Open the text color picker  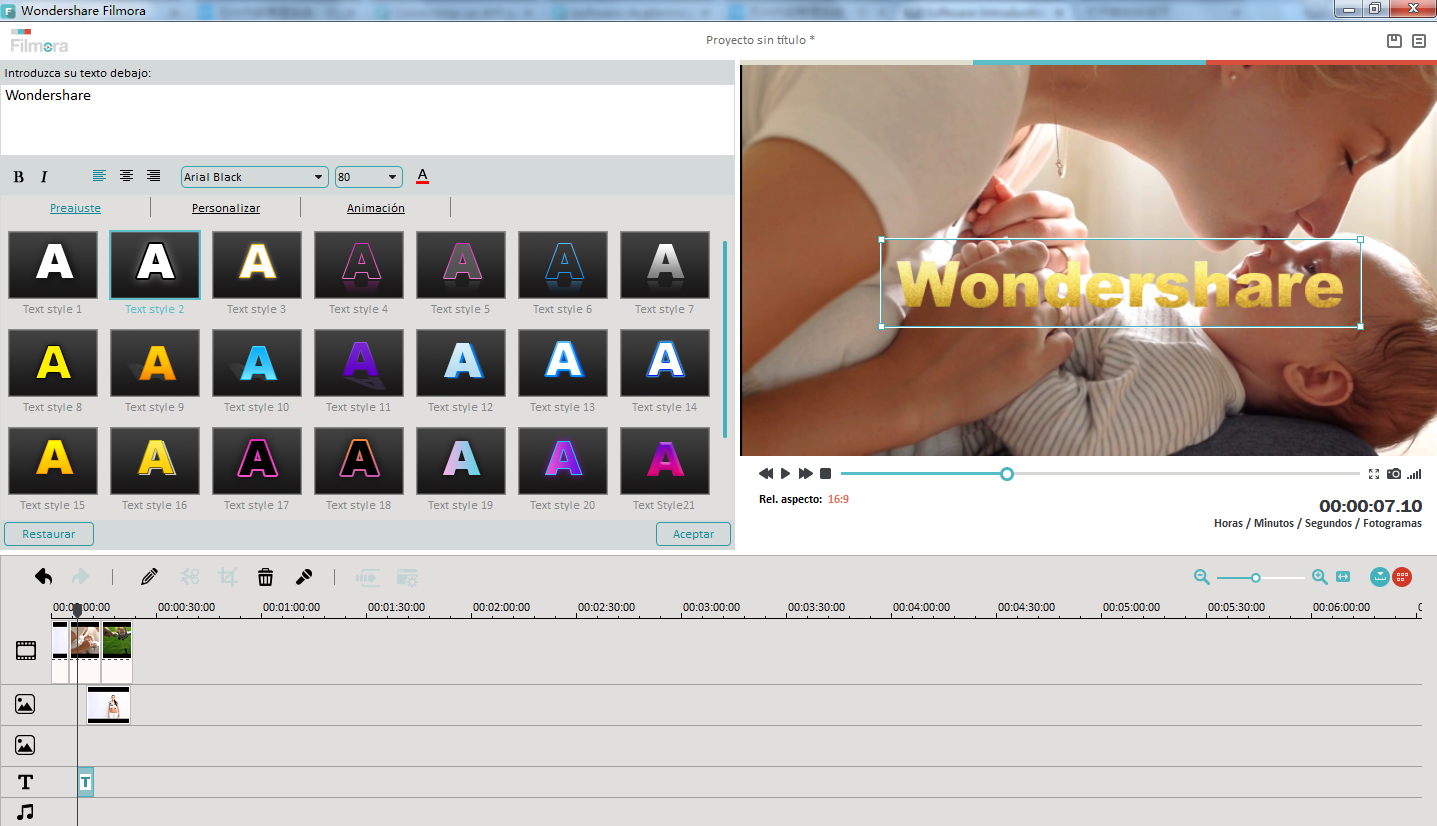422,176
